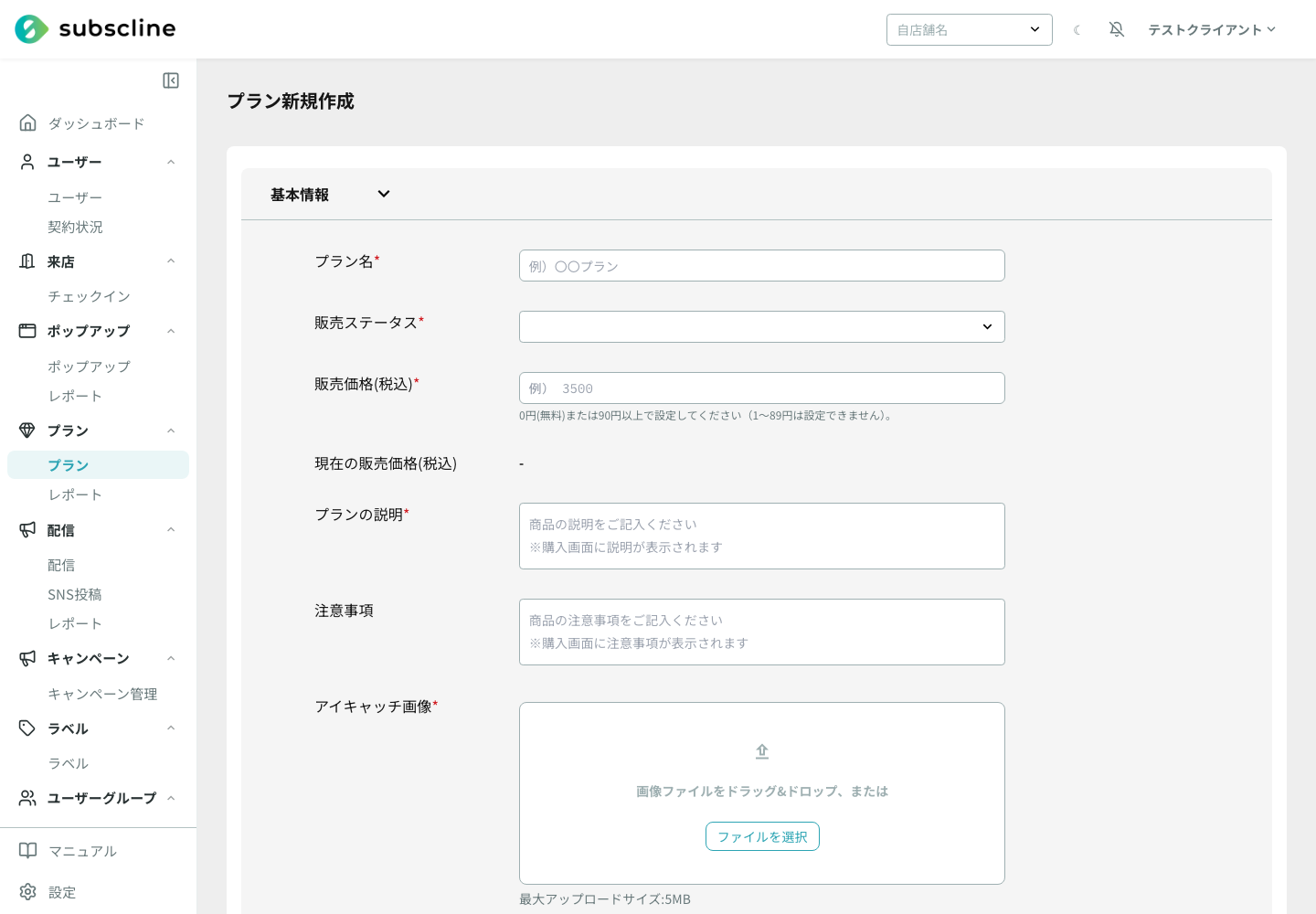The height and width of the screenshot is (914, 1316).
Task: Click the ファイルを選択 button
Action: pyautogui.click(x=762, y=836)
